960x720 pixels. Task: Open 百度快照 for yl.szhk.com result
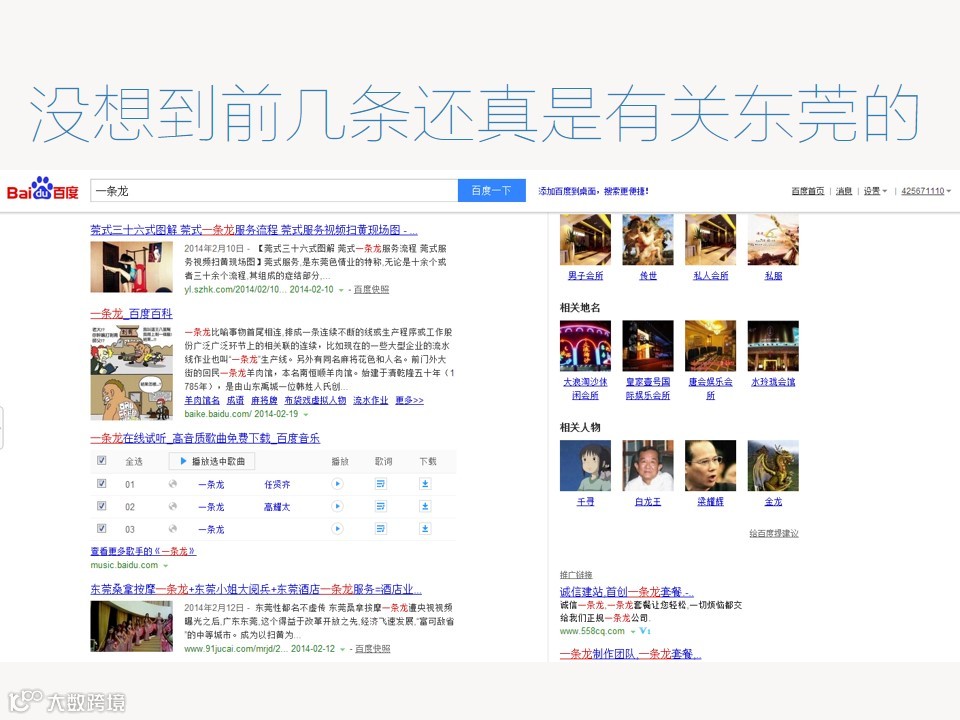click(x=372, y=290)
